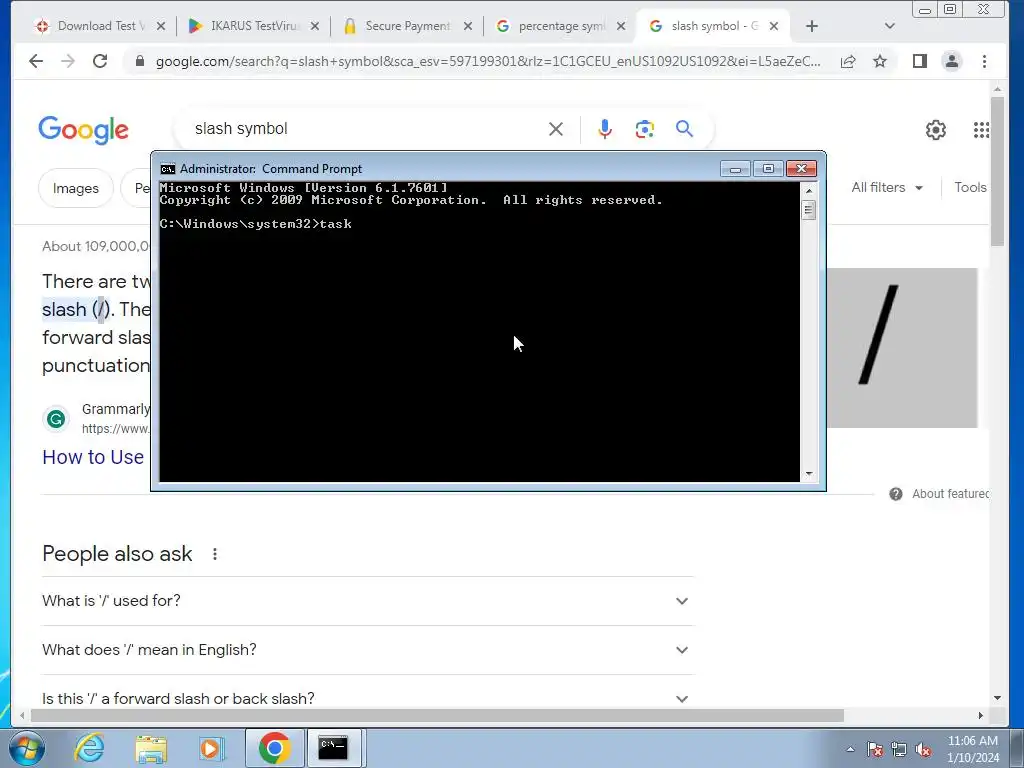Click About featured snippets help
The image size is (1024, 768).
[x=938, y=494]
